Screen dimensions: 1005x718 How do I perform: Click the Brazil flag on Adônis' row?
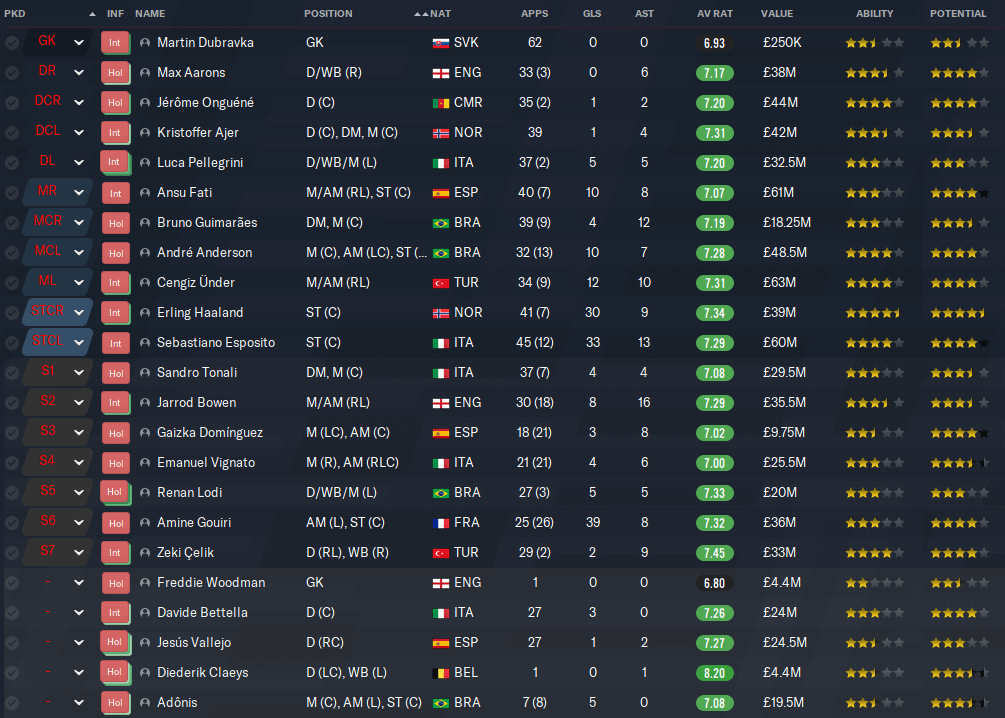(x=441, y=703)
